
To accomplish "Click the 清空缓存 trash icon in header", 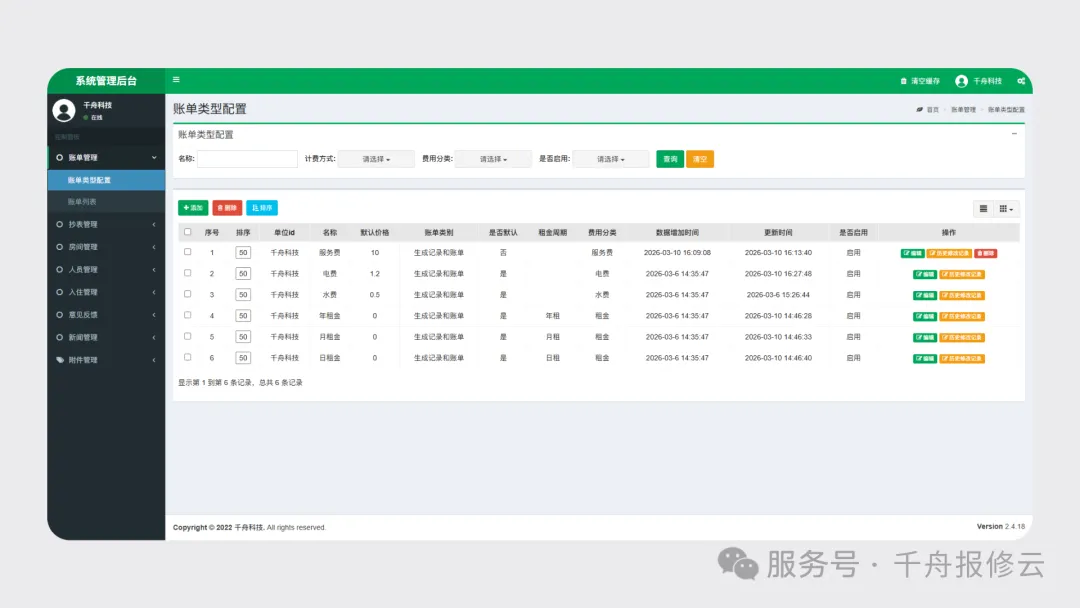I will 903,81.
